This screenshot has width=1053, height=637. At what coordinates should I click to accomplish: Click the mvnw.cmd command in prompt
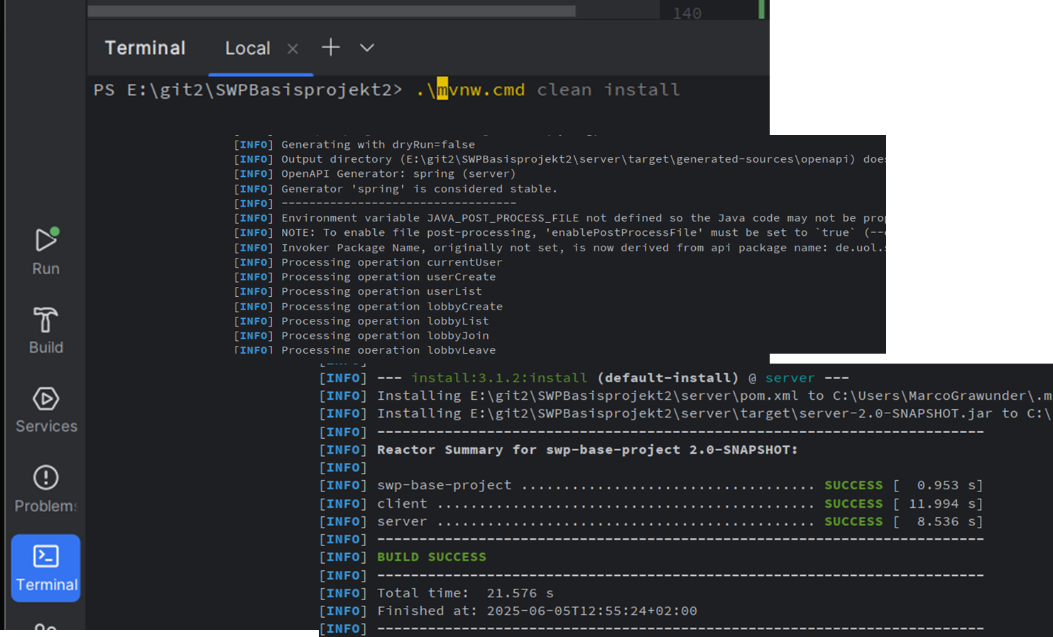click(480, 90)
